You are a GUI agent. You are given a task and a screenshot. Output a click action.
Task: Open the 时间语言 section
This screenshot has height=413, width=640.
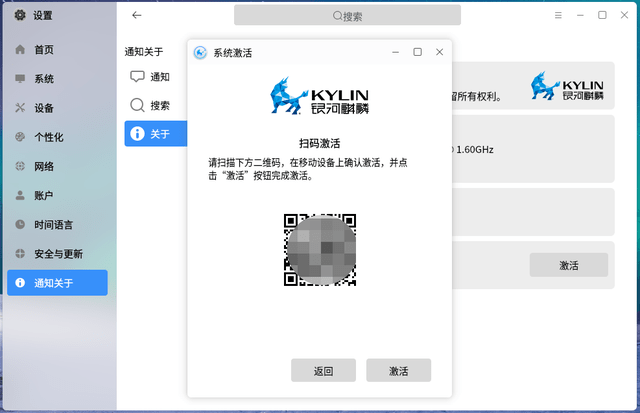point(57,225)
